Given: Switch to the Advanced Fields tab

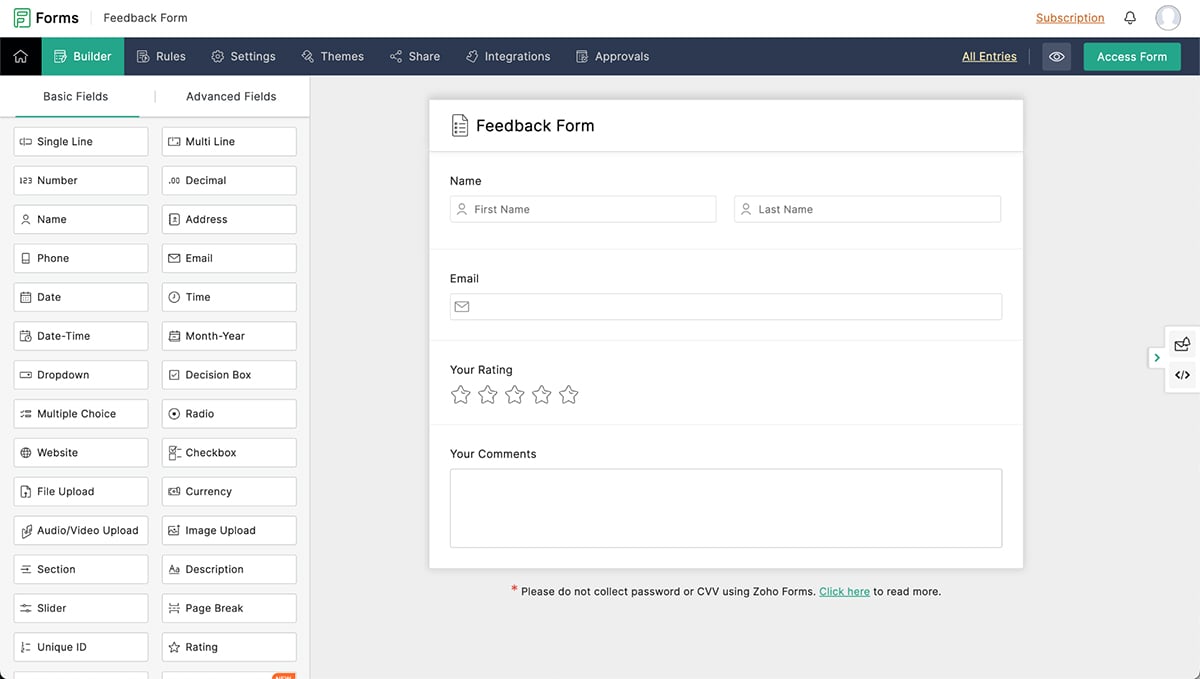Looking at the screenshot, I should tap(231, 97).
